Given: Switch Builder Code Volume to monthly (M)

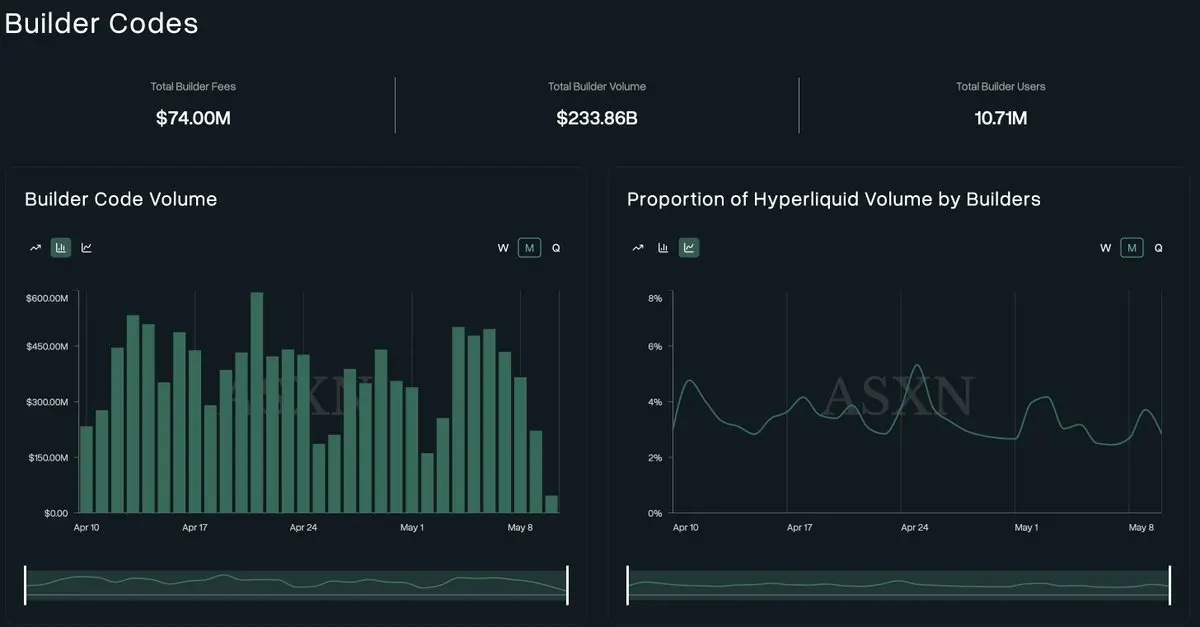Looking at the screenshot, I should pos(530,248).
